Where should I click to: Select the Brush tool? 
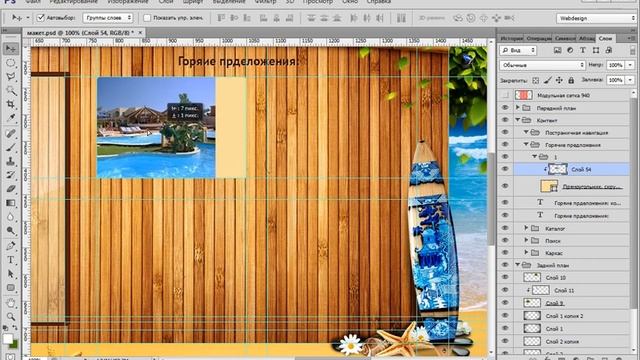(11, 147)
